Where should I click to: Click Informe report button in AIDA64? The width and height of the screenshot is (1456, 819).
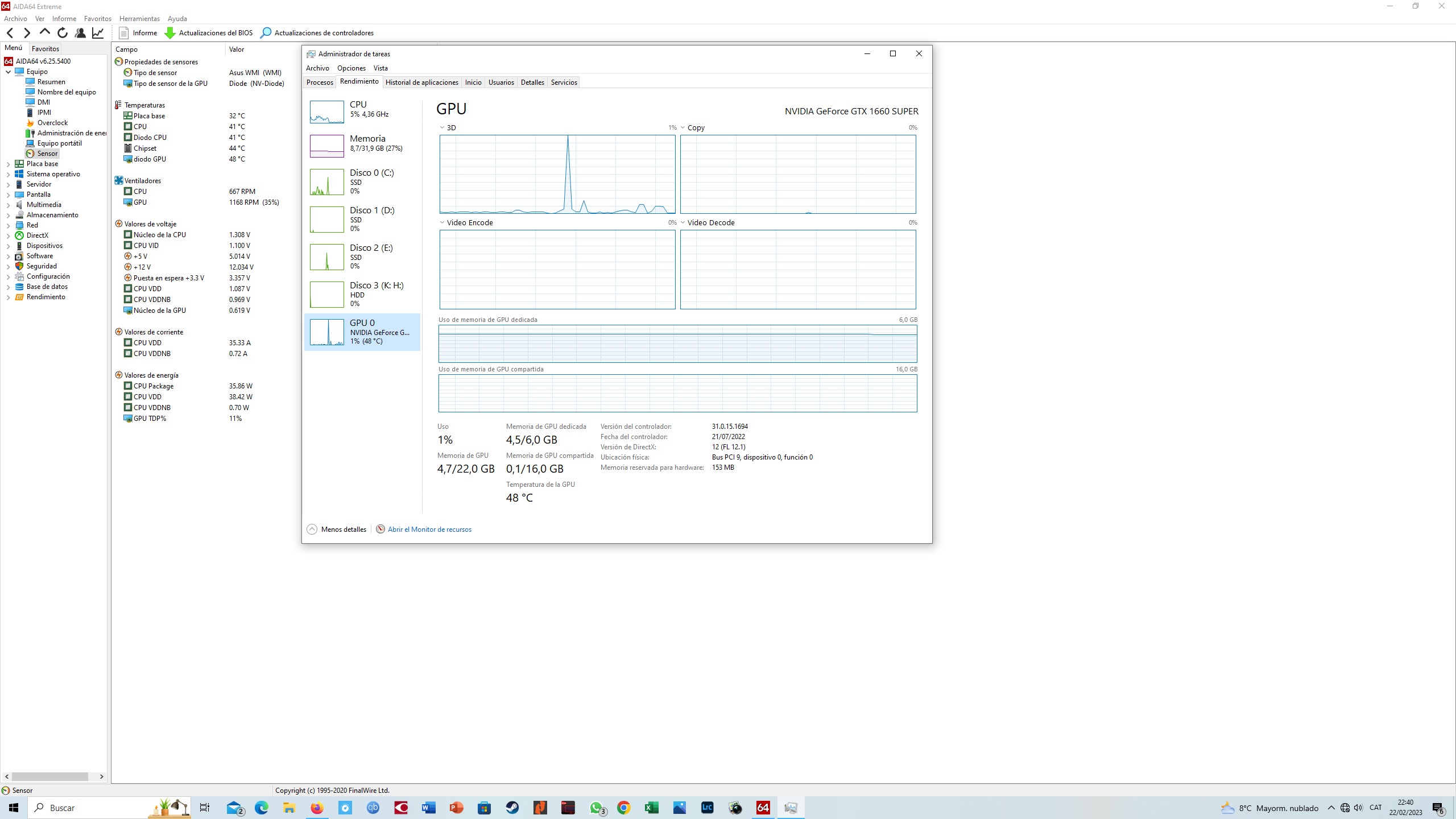(x=138, y=33)
